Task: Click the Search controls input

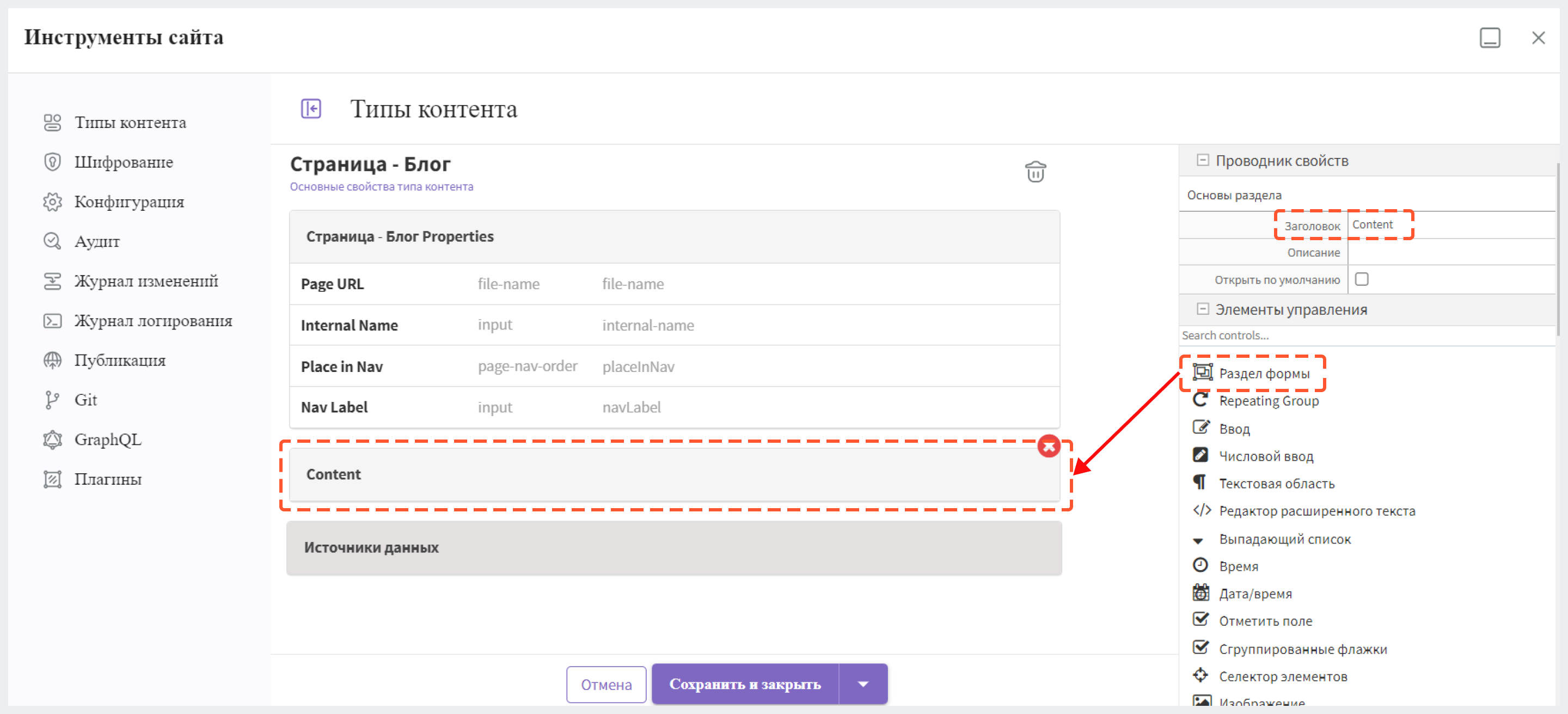Action: [1367, 335]
